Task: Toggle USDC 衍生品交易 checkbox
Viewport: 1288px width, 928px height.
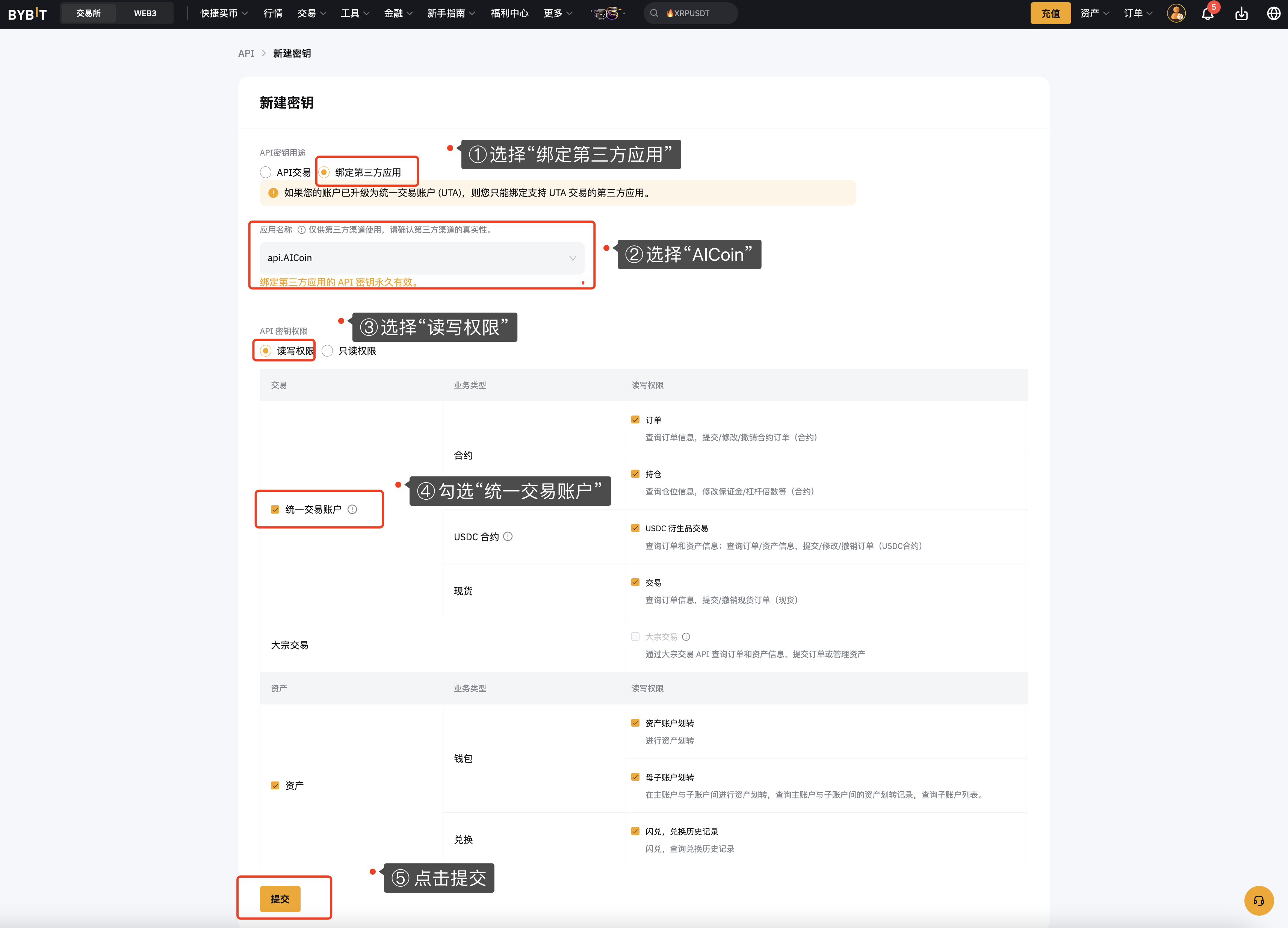Action: pos(635,528)
